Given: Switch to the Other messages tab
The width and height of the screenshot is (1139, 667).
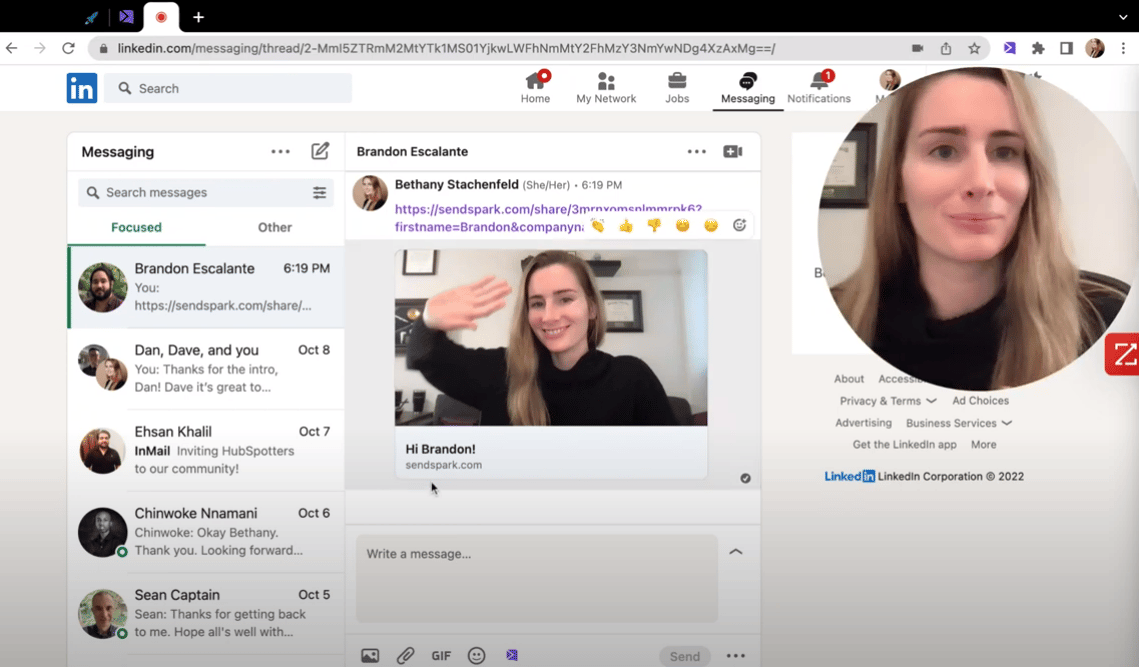Looking at the screenshot, I should coord(275,227).
